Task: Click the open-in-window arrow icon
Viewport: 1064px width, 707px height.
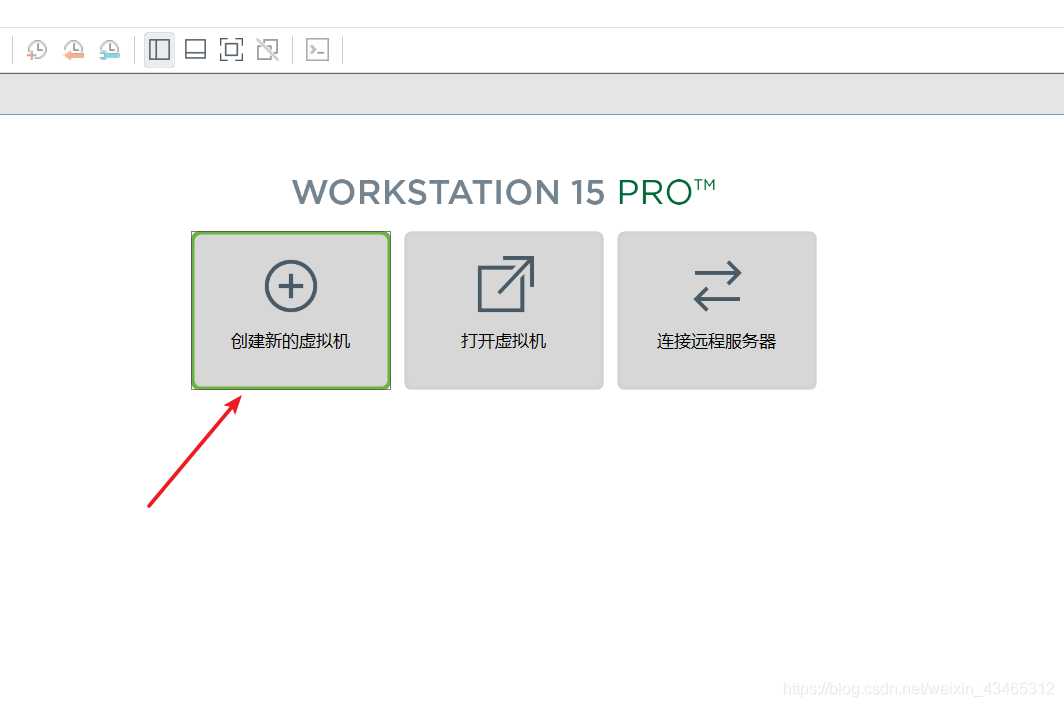Action: (506, 284)
